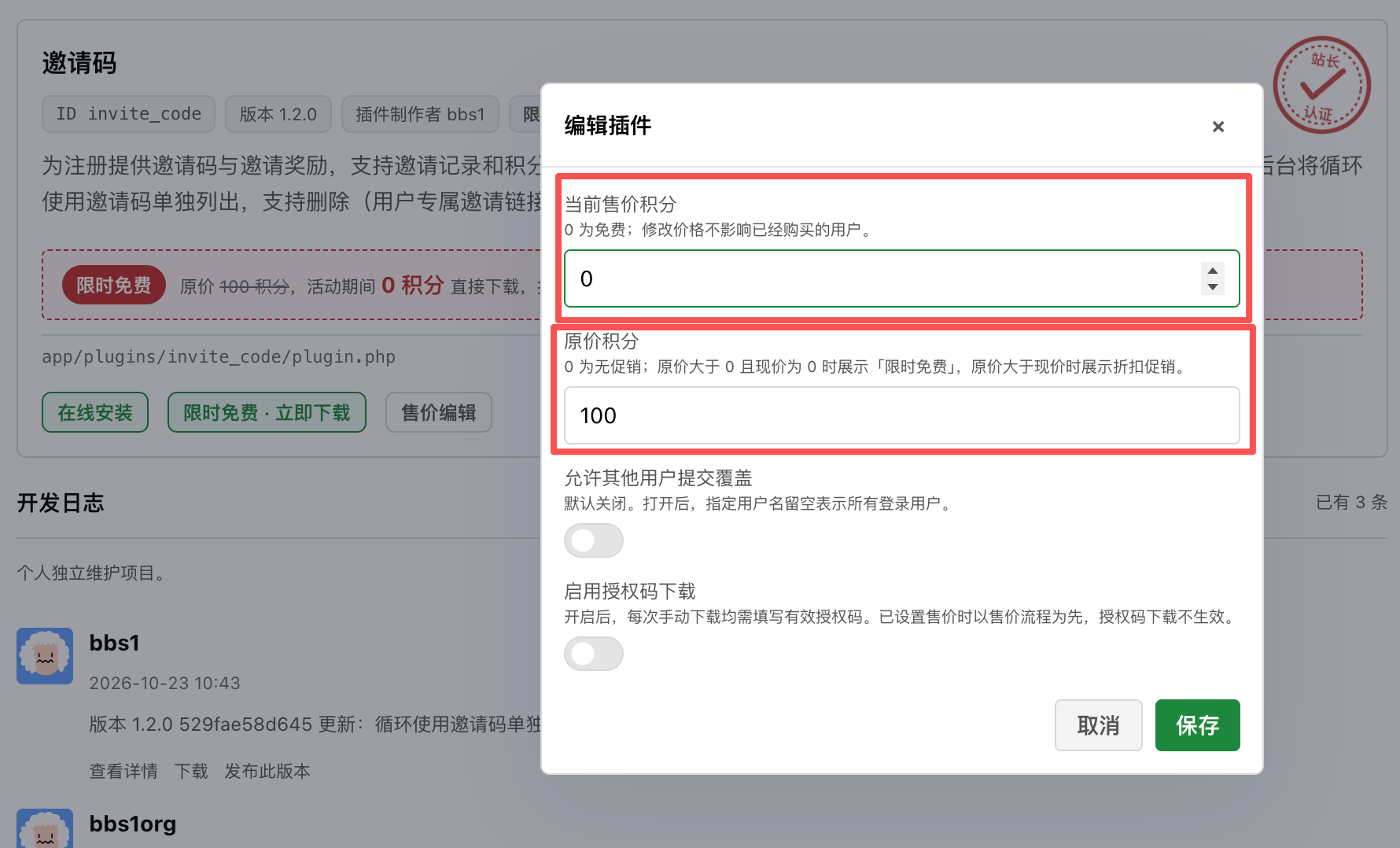Open 查看详情 under bbs1's entry

(x=123, y=771)
